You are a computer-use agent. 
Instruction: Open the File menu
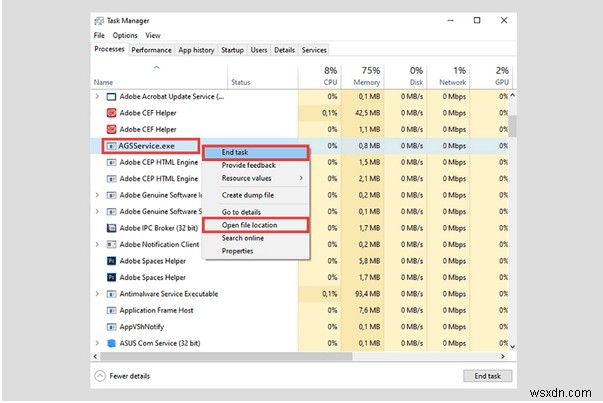coord(99,35)
